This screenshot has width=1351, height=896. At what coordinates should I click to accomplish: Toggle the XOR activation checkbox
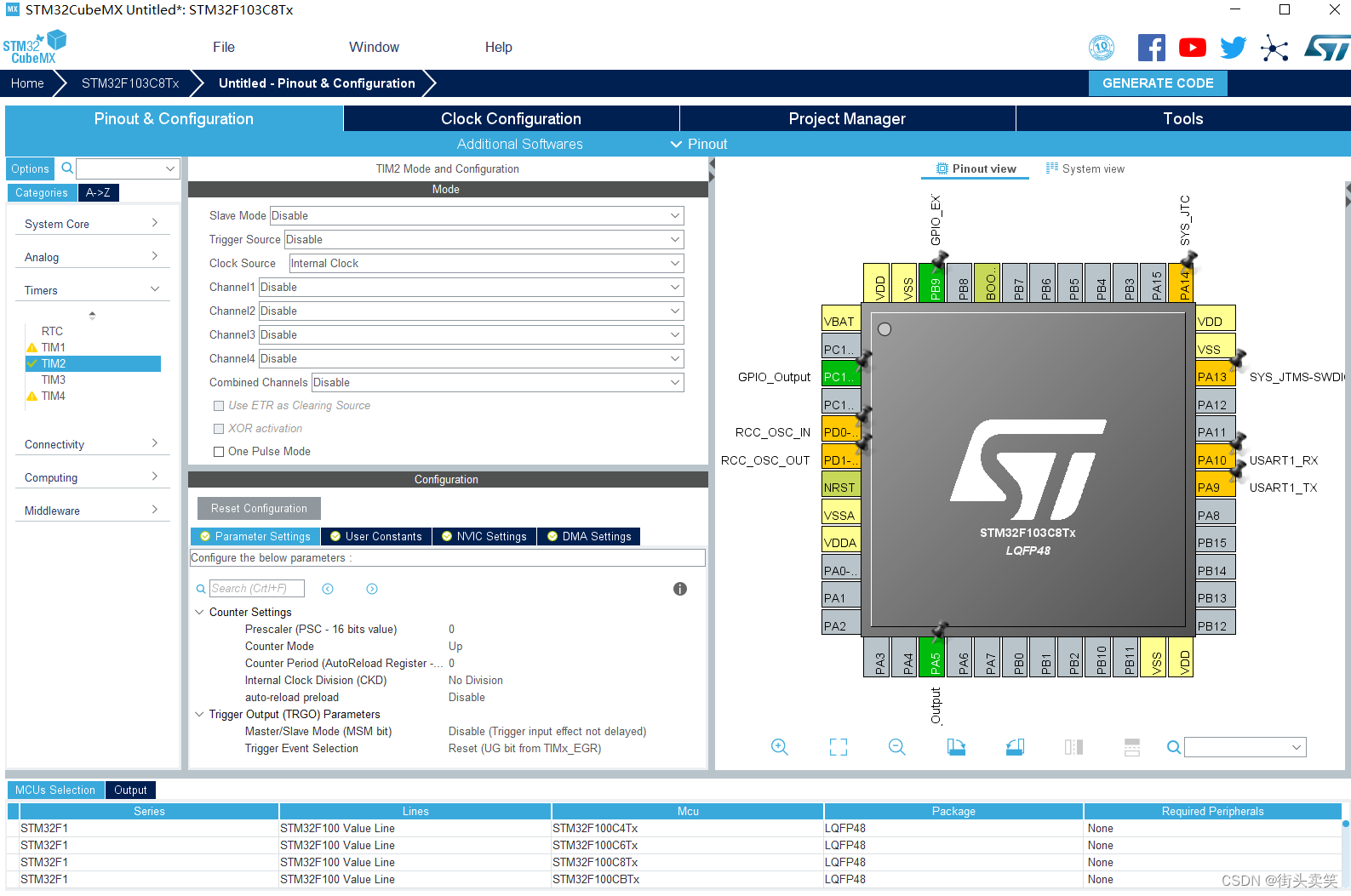pos(219,429)
